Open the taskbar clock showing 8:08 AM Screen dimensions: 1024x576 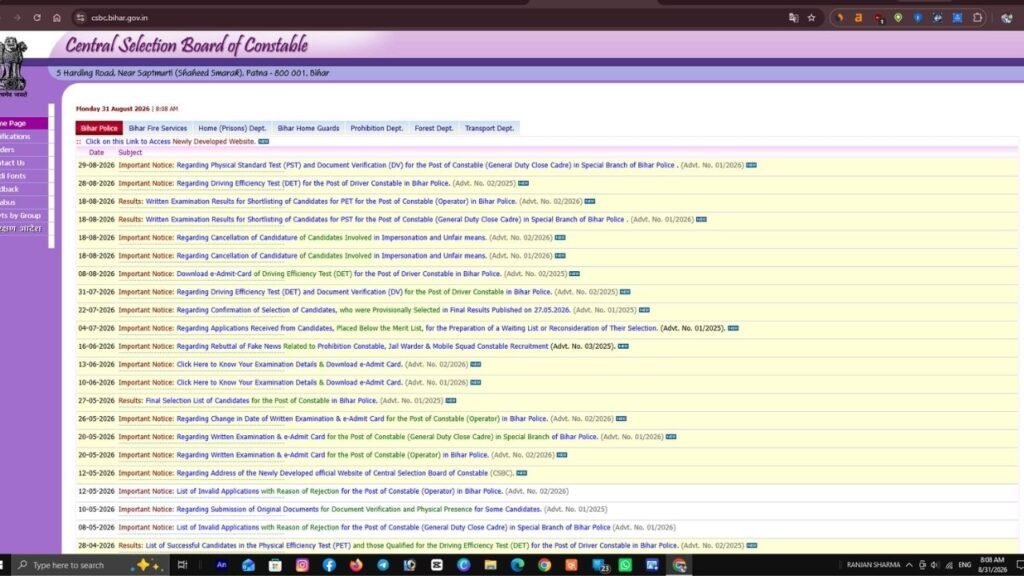click(x=992, y=565)
